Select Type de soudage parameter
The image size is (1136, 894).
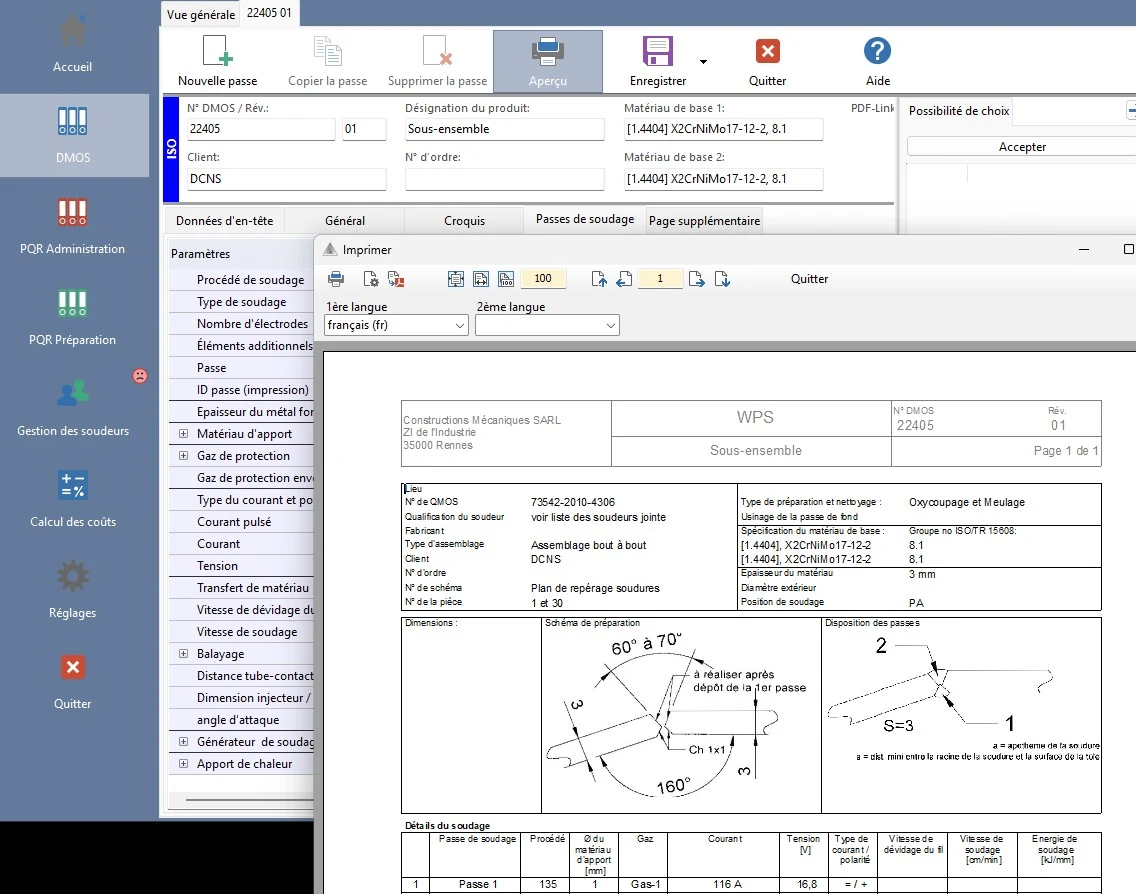point(241,301)
